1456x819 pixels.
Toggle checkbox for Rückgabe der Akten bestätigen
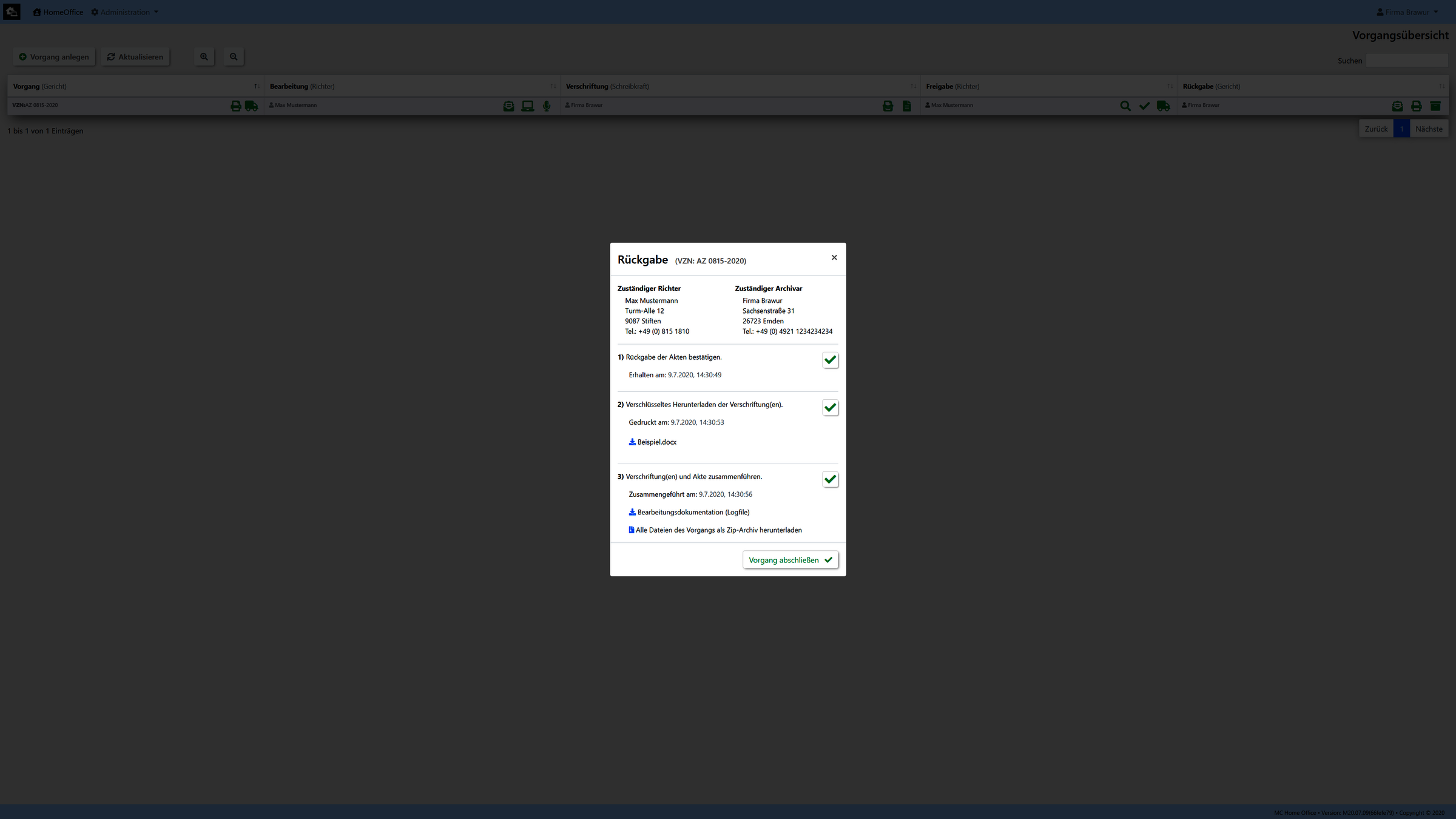[x=830, y=360]
